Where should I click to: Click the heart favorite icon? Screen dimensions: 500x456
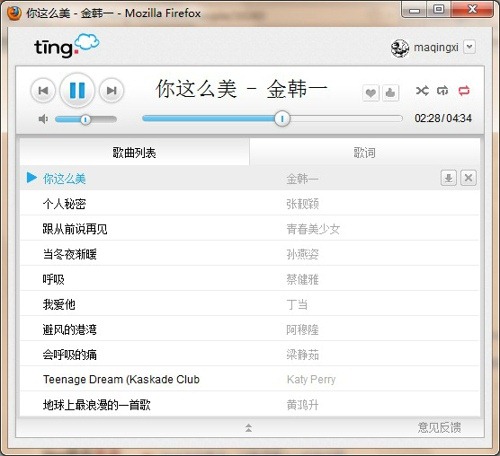pyautogui.click(x=371, y=93)
